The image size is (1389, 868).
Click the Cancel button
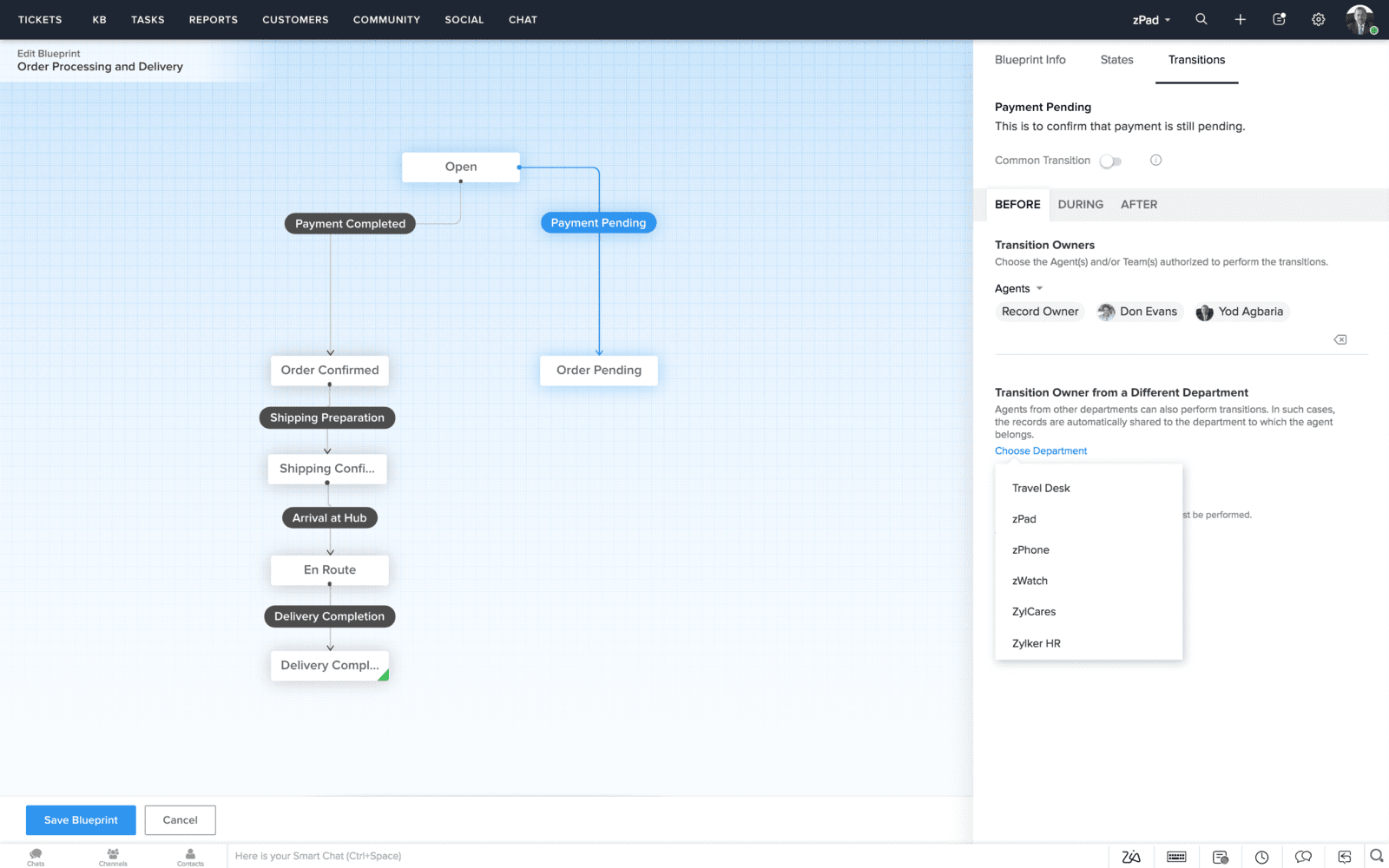click(181, 820)
